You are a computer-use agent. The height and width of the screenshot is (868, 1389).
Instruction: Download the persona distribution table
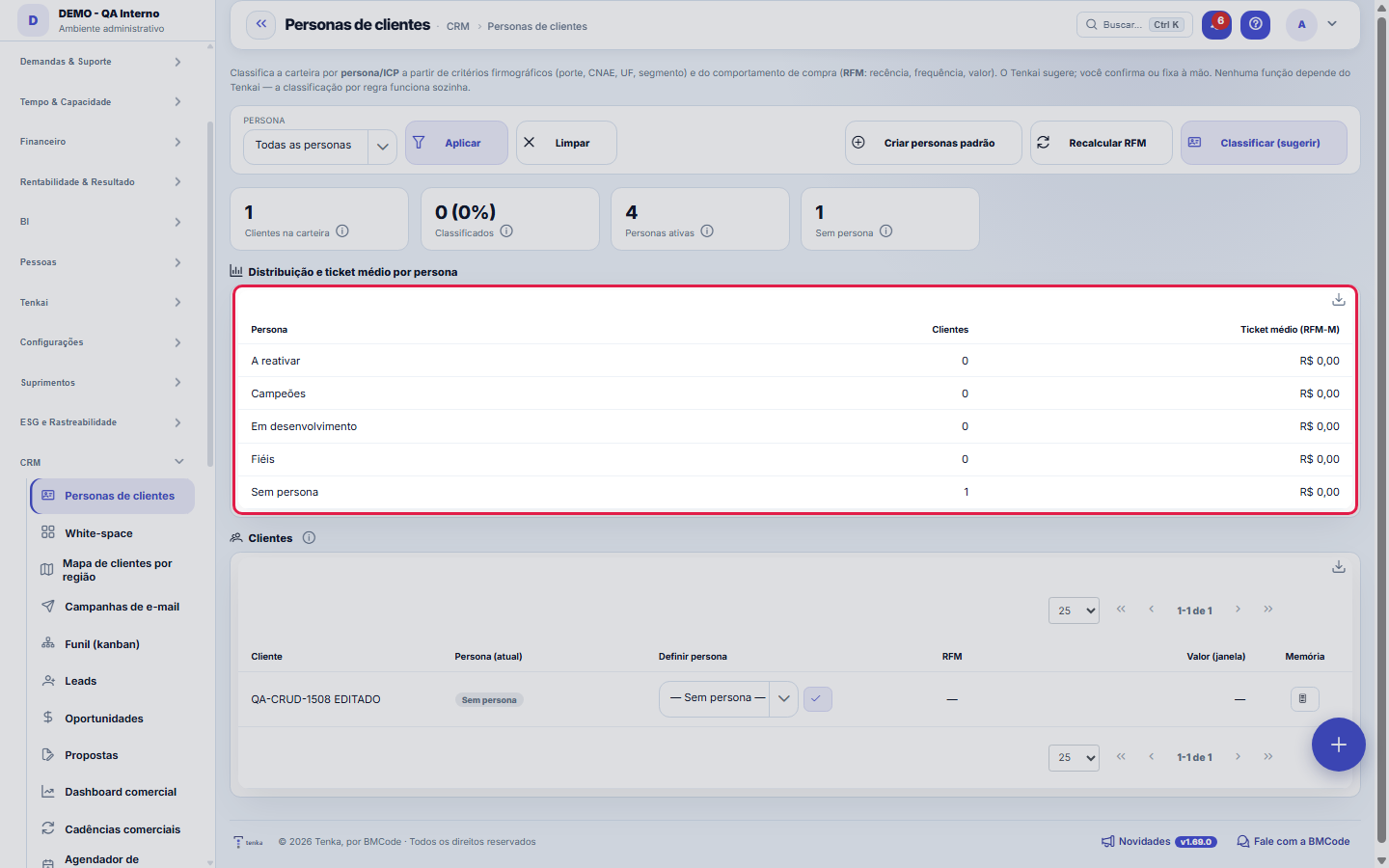[x=1339, y=300]
